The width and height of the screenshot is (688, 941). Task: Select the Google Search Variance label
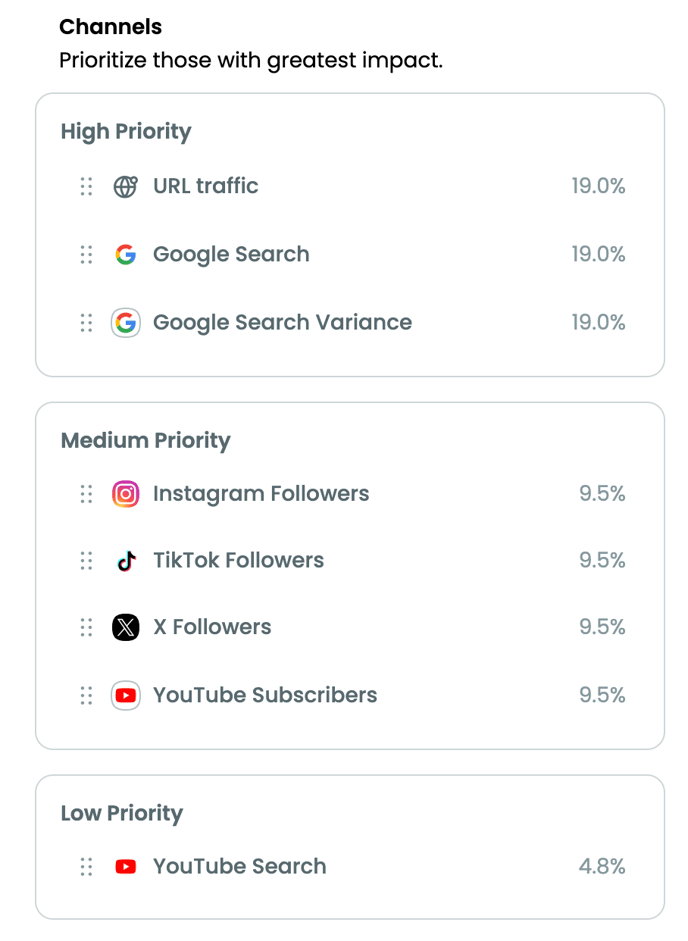(x=282, y=323)
